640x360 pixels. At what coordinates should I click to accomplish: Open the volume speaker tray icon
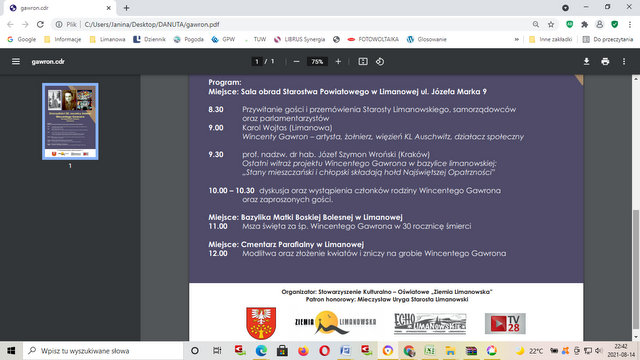click(599, 351)
